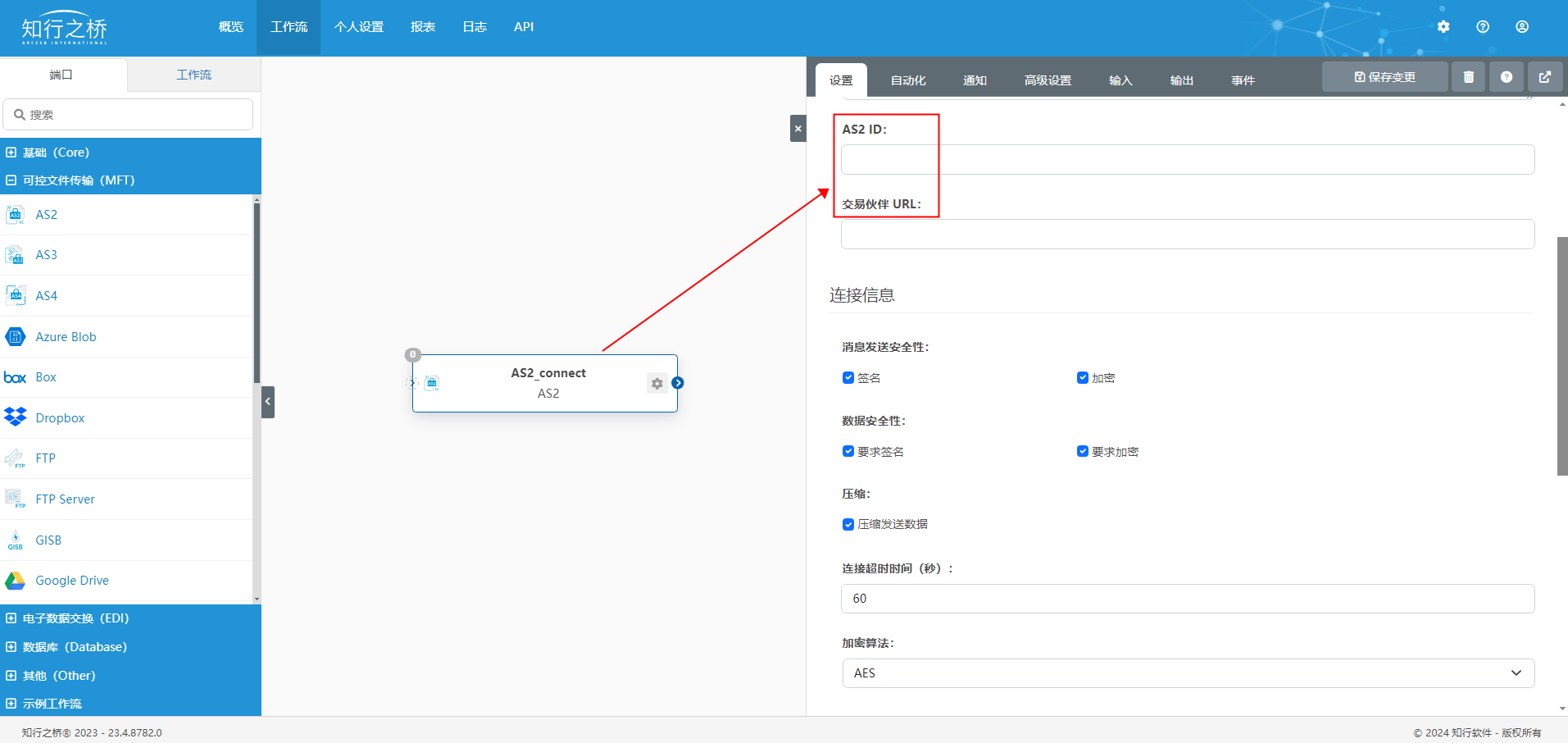Click the scroll down arrow in settings panel

1562,709
